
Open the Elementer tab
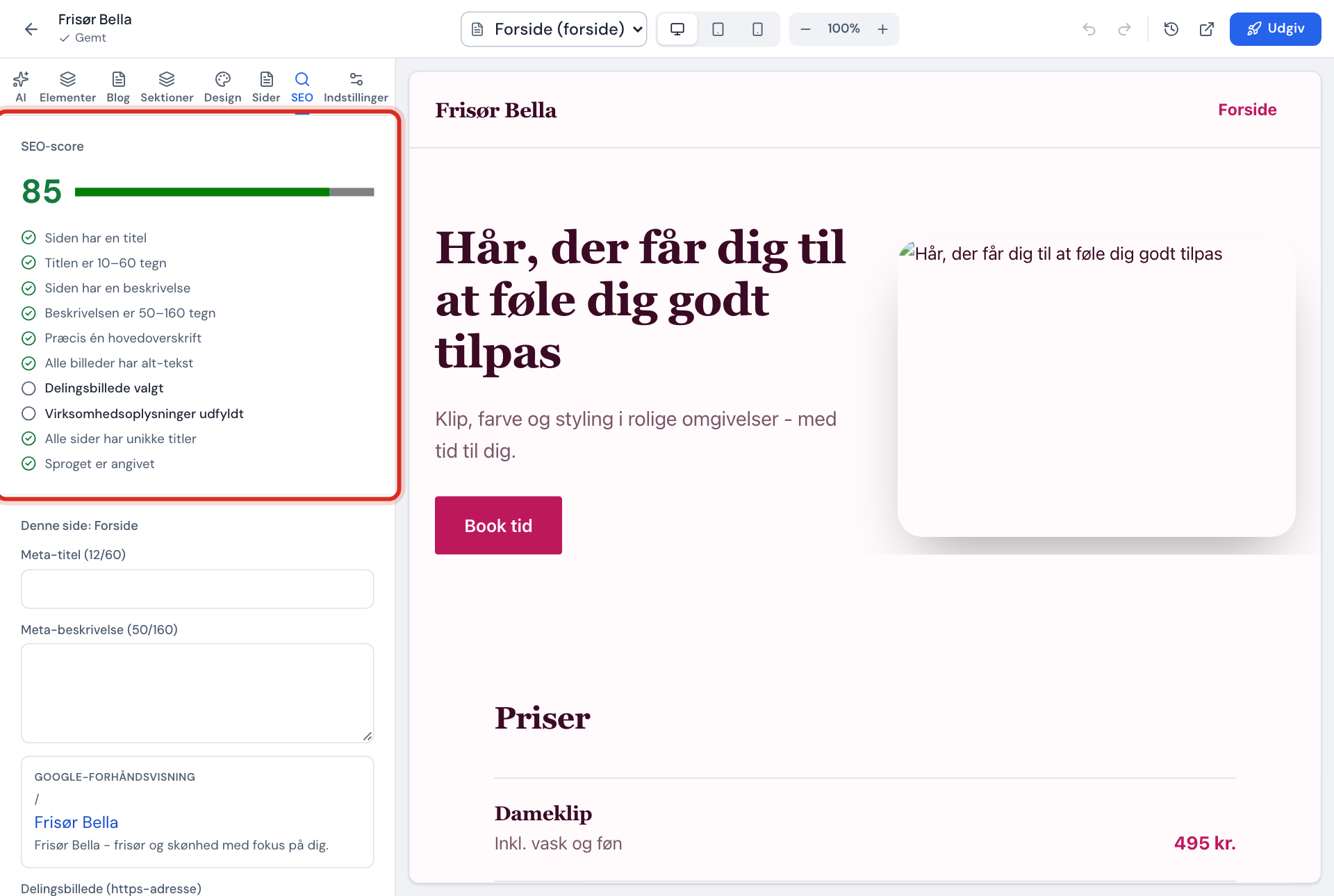click(x=67, y=87)
